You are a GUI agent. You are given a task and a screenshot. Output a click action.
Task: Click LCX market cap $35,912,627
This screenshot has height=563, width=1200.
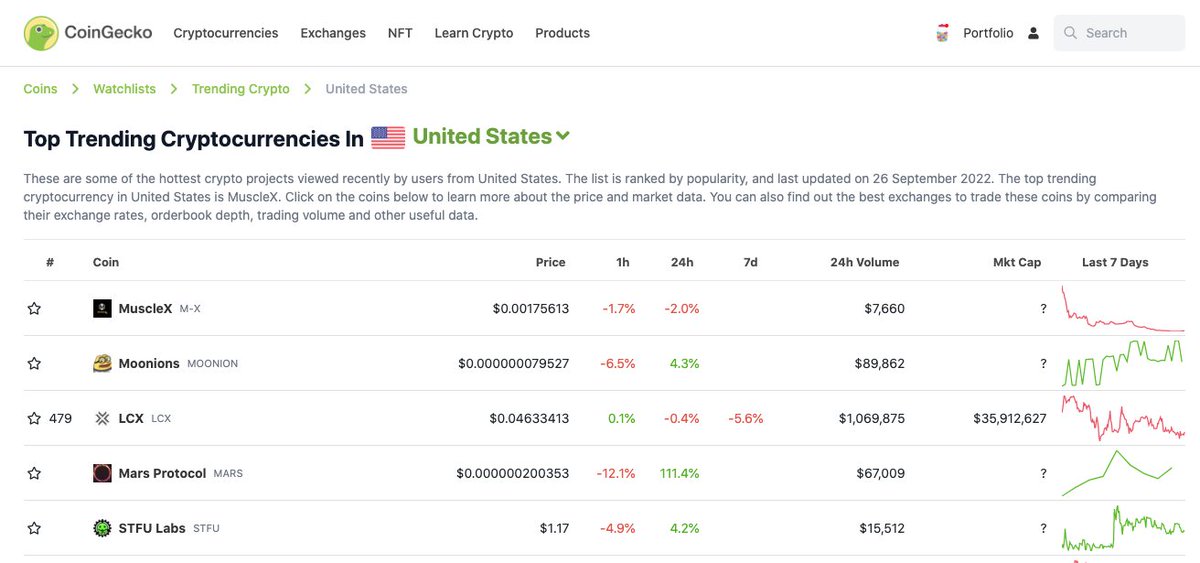click(x=1010, y=418)
